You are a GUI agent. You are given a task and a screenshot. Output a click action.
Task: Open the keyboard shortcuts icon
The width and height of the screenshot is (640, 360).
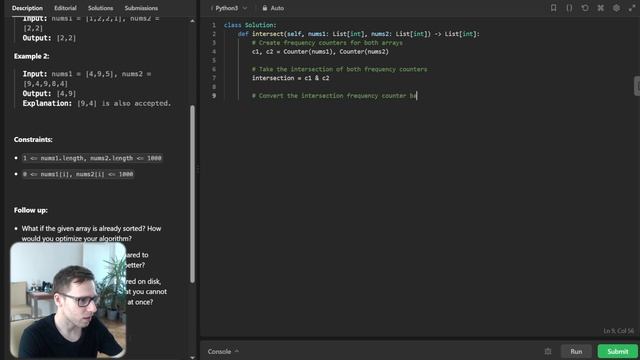tap(600, 8)
